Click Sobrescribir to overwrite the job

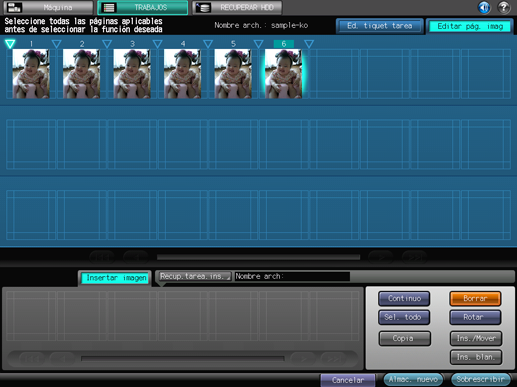(x=480, y=379)
